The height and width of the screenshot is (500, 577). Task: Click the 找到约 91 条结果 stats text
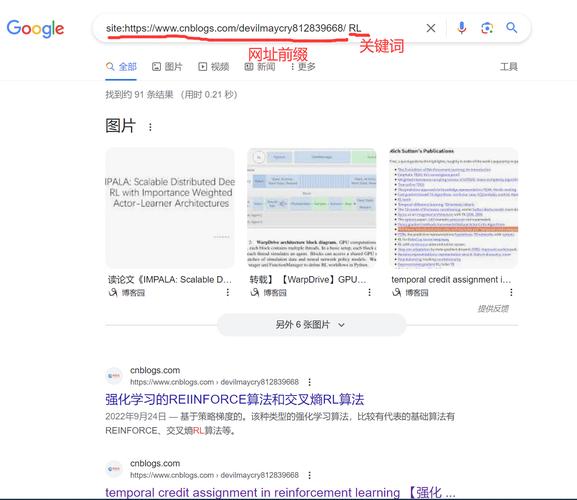point(171,95)
